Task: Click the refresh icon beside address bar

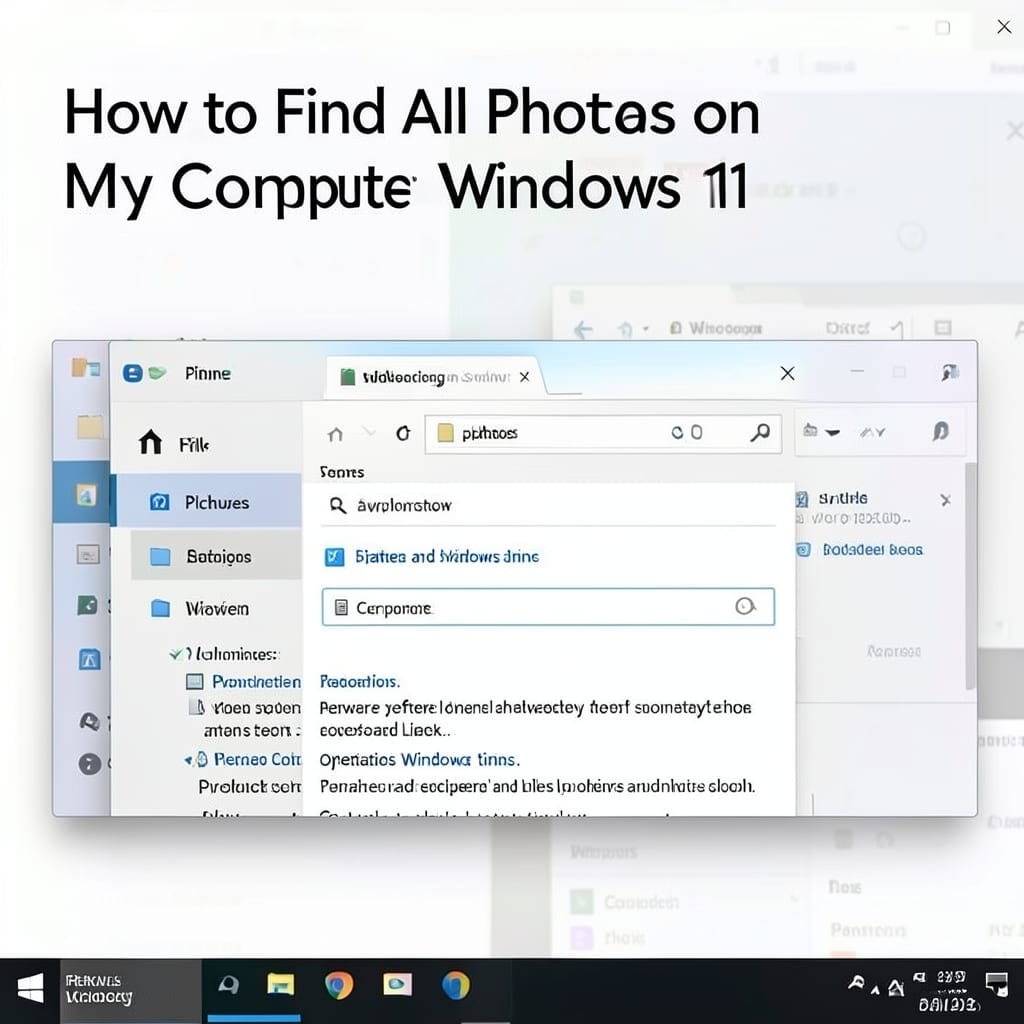Action: click(404, 433)
